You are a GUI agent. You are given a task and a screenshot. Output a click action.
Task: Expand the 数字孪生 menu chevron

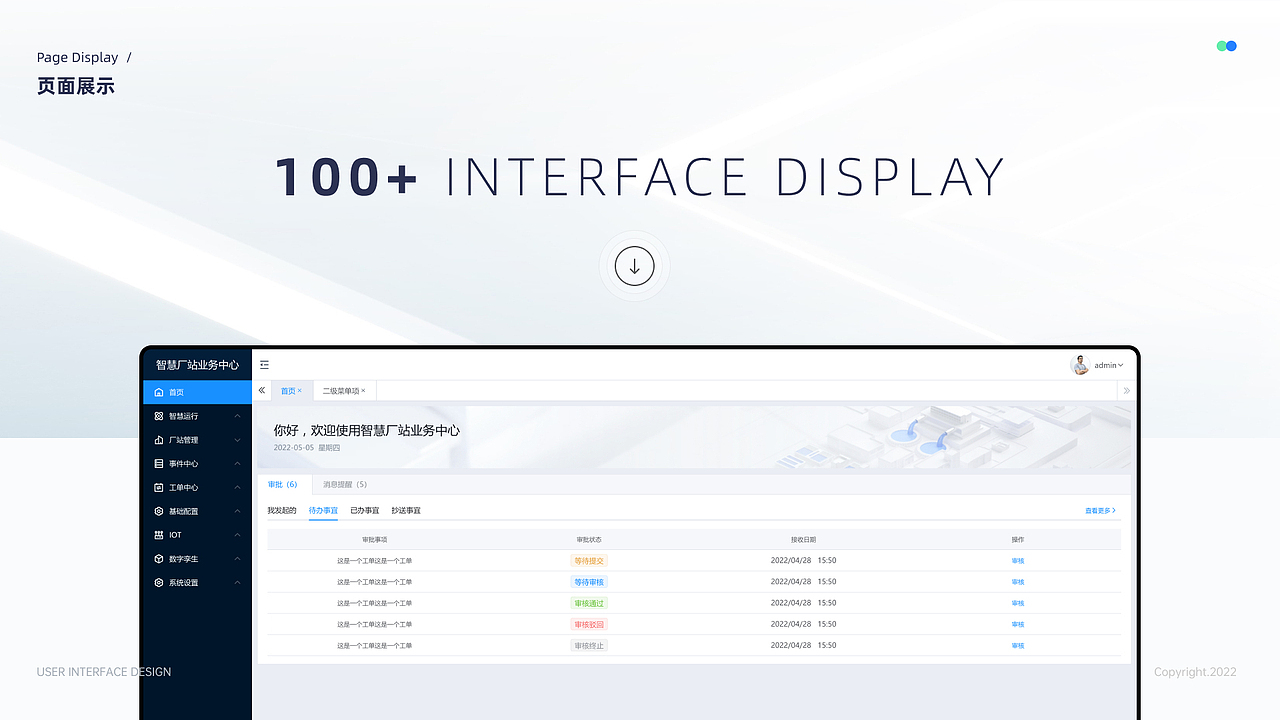[x=237, y=559]
